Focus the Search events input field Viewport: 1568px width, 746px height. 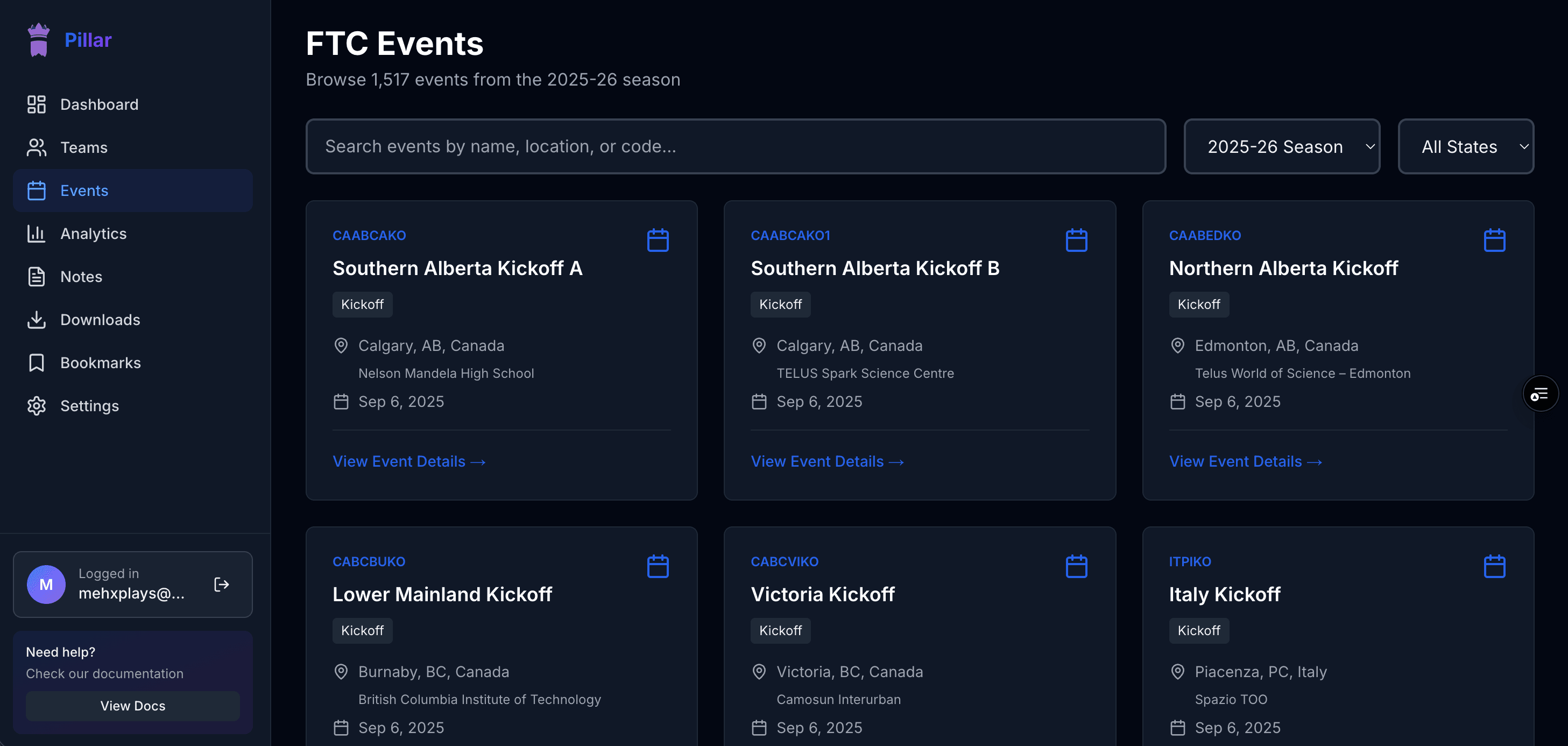pyautogui.click(x=736, y=147)
